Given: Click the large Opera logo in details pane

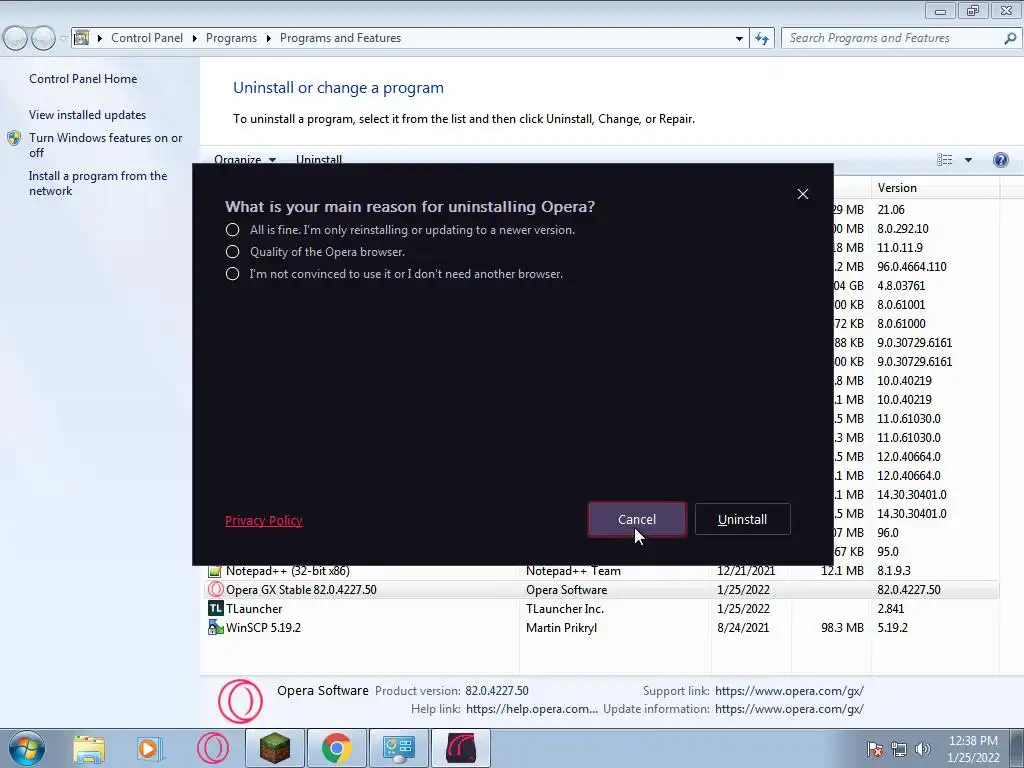Looking at the screenshot, I should click(x=240, y=701).
